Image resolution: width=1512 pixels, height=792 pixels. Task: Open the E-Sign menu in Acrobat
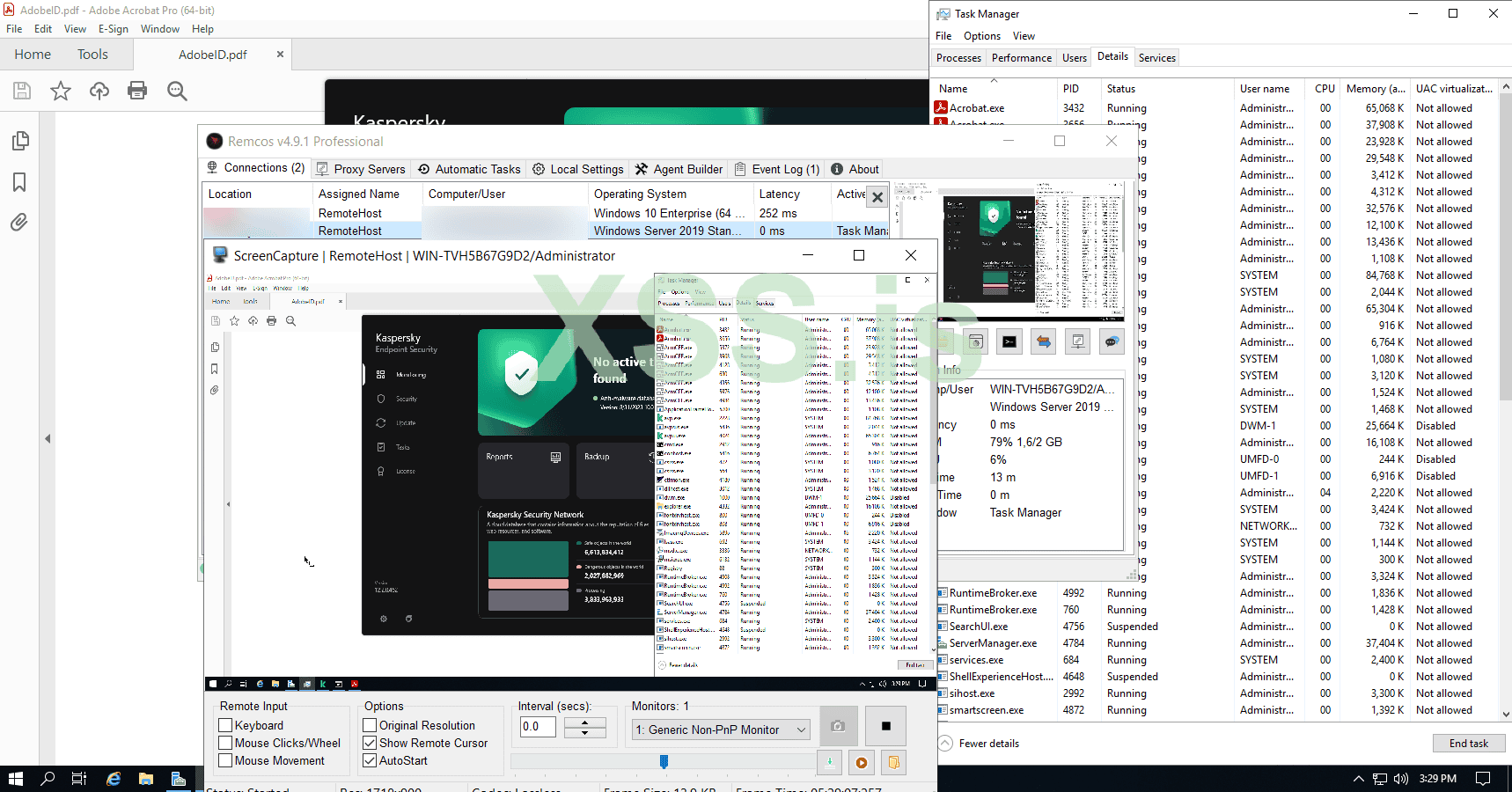[114, 29]
